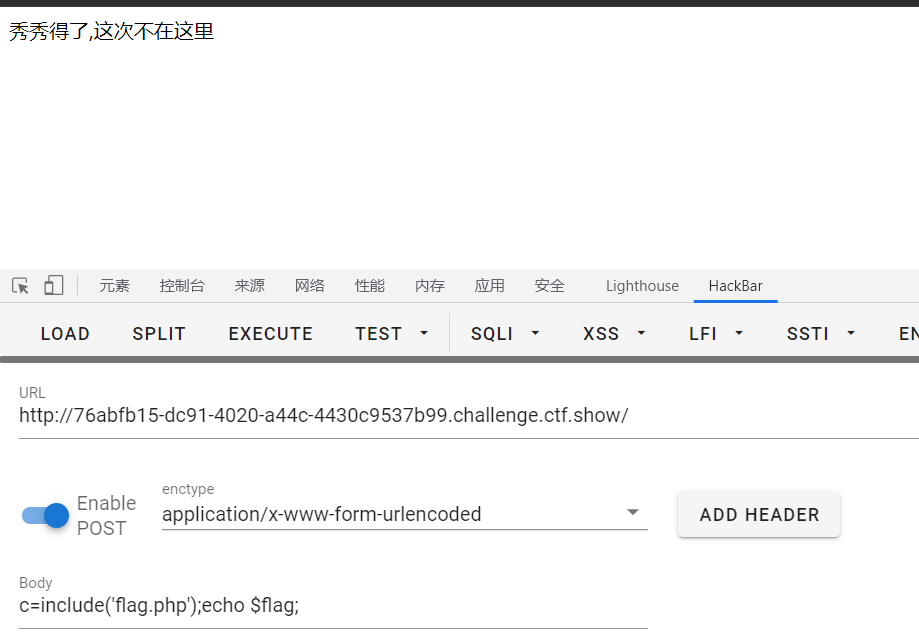Open the TEST dropdown in HackBar
This screenshot has height=644, width=919.
pyautogui.click(x=392, y=333)
